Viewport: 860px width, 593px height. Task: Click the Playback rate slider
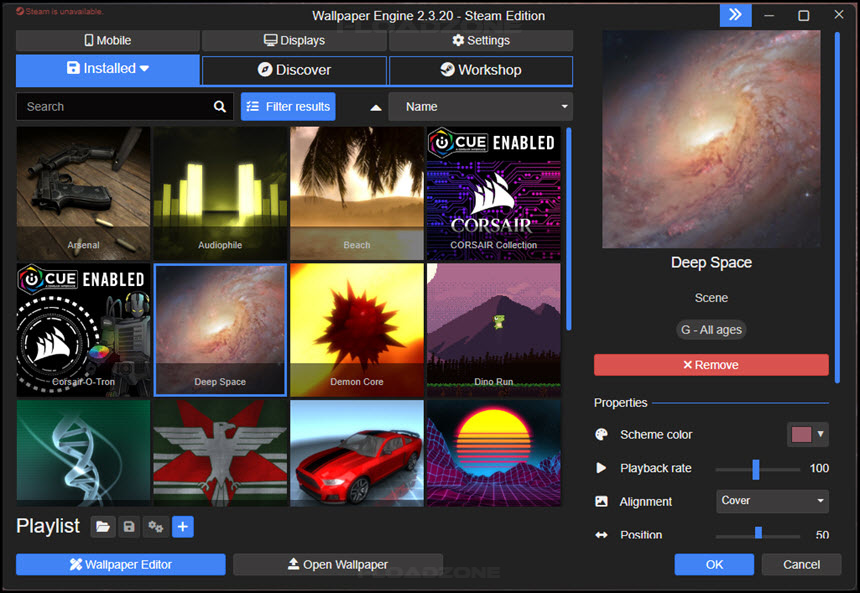pyautogui.click(x=757, y=470)
